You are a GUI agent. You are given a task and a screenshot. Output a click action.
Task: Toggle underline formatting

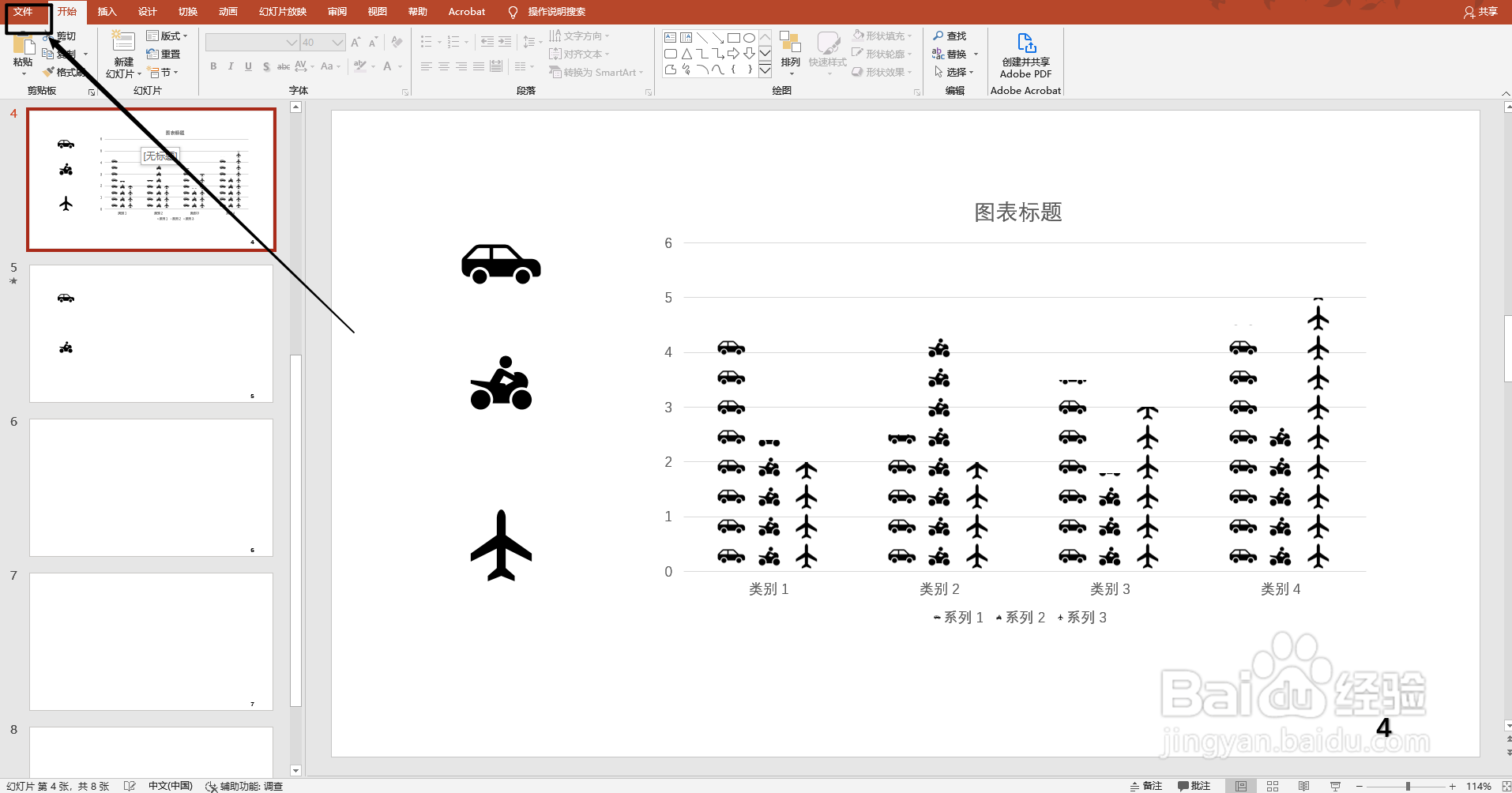point(248,66)
